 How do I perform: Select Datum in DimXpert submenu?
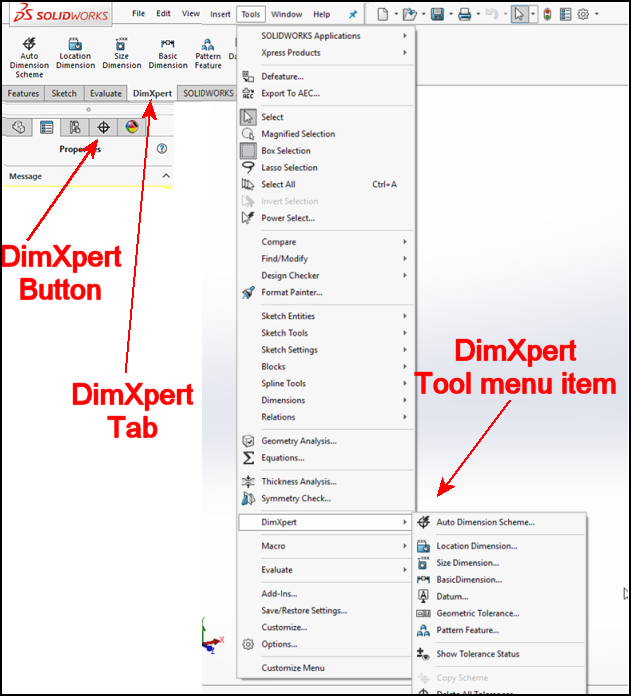click(x=499, y=596)
